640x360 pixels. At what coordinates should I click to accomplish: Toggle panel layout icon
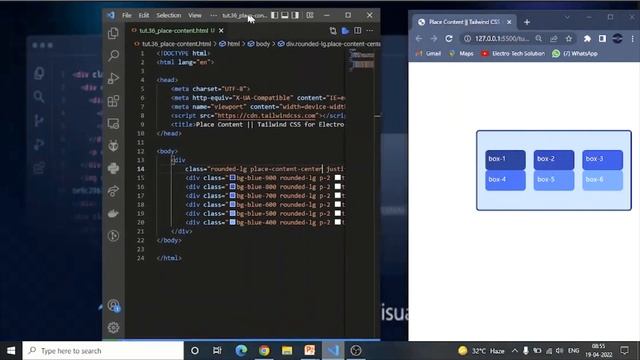click(285, 15)
